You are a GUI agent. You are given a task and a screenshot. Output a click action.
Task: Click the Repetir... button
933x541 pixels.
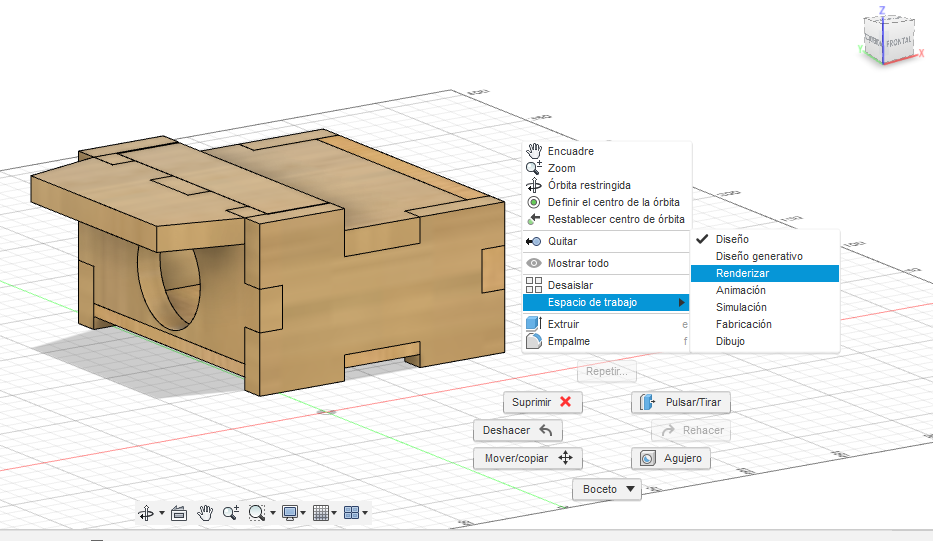coord(606,371)
